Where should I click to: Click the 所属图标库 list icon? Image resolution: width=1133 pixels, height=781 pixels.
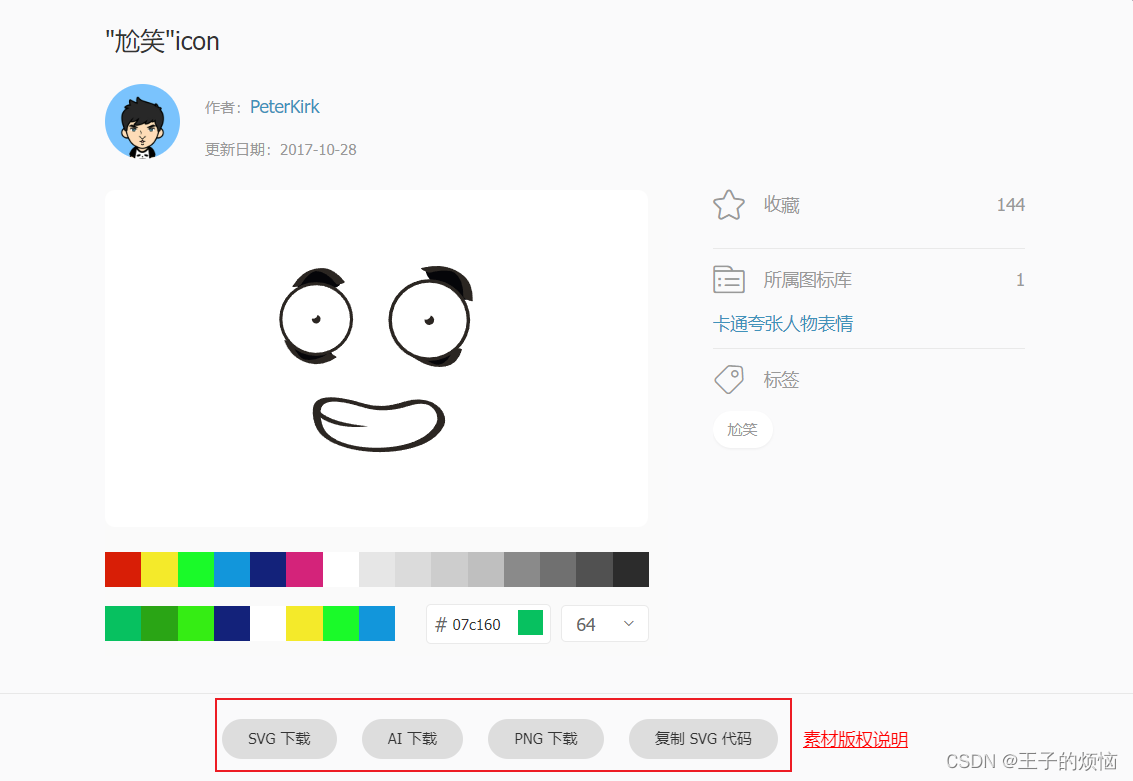729,279
